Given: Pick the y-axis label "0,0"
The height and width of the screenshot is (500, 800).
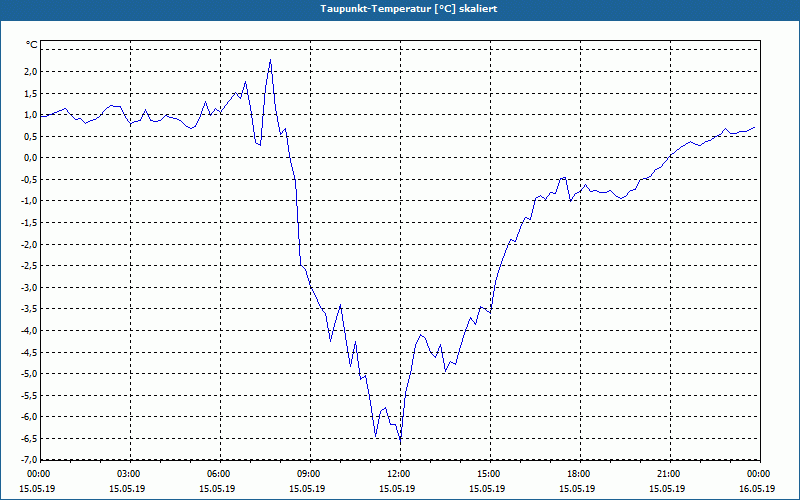Looking at the screenshot, I should 31,158.
